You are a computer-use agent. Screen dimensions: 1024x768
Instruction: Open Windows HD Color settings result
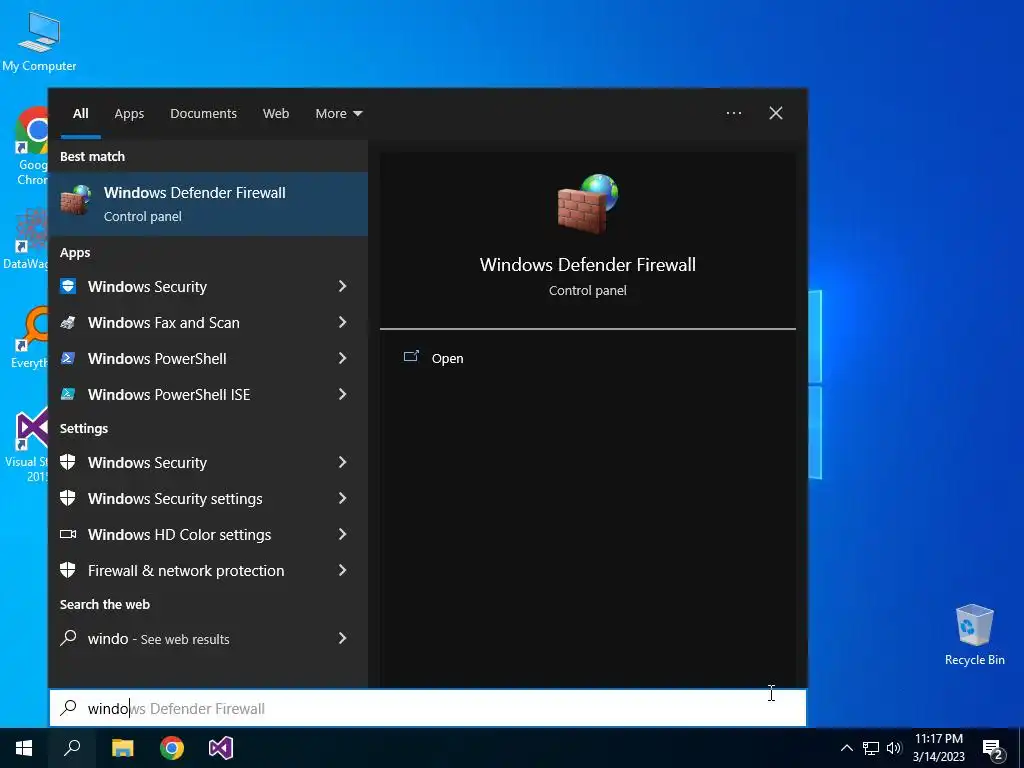click(x=208, y=534)
